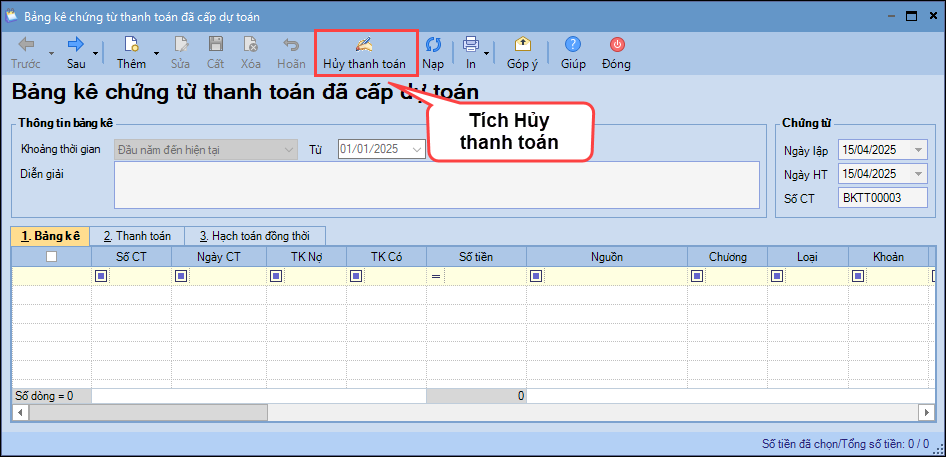Open filter operator for Loại column
This screenshot has height=457, width=946.
pos(778,276)
